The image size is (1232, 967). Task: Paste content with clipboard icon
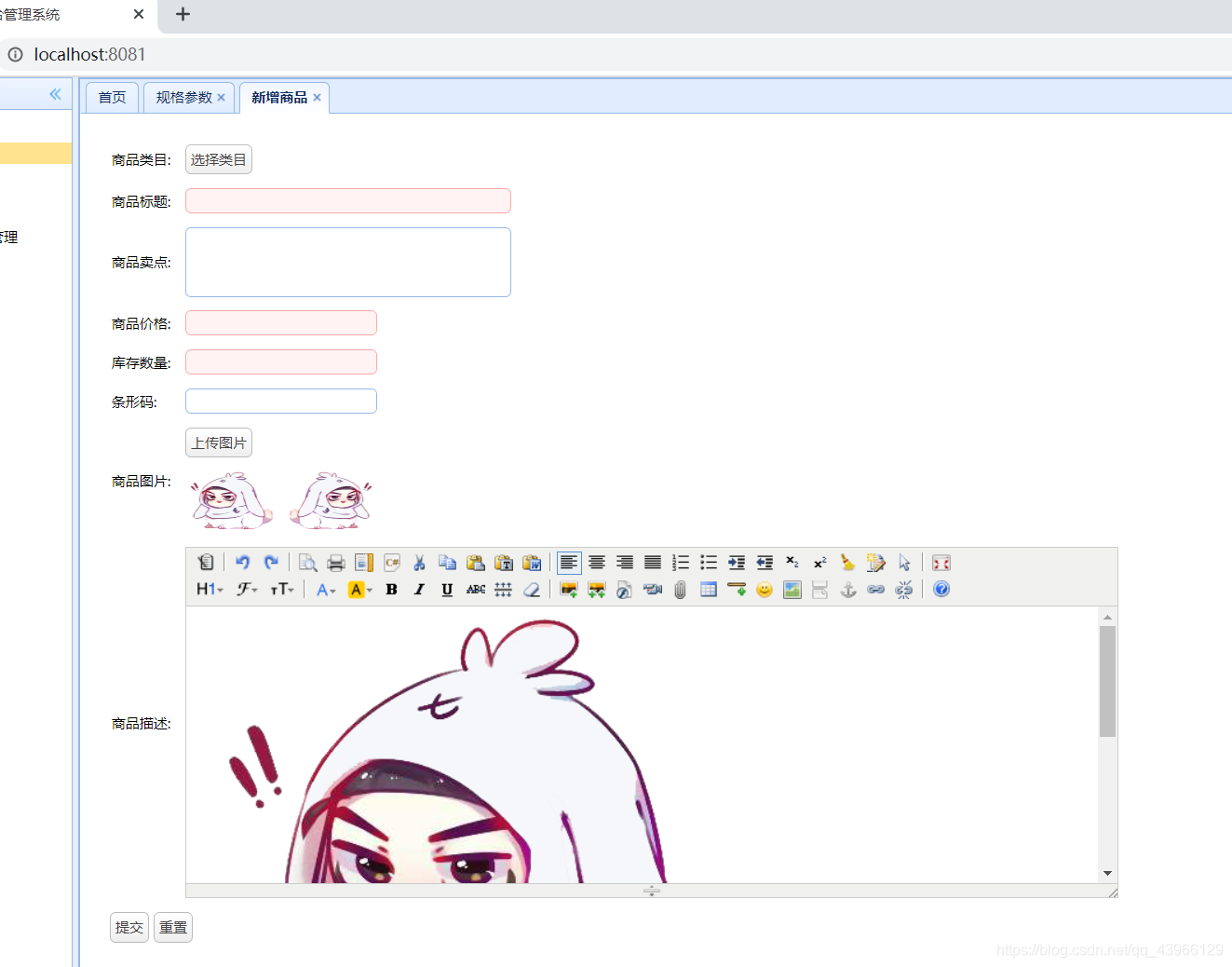476,563
